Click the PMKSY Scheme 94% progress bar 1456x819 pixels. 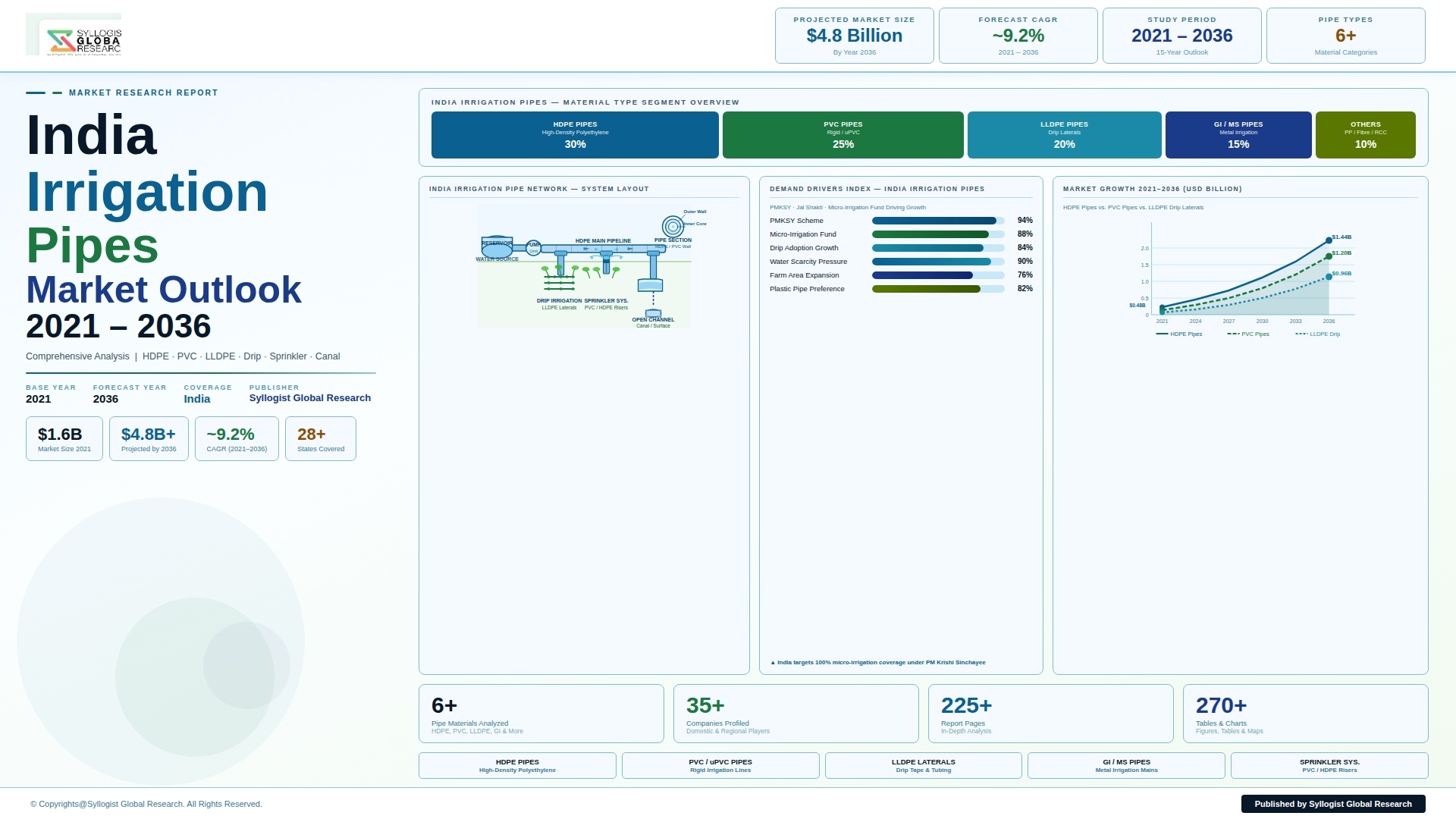coord(938,221)
